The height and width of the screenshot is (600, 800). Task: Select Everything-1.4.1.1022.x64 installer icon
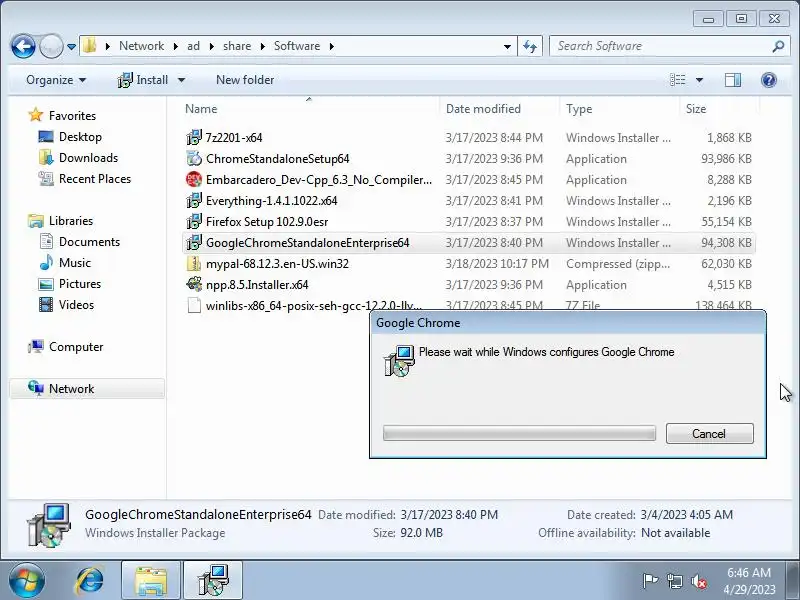pos(194,201)
